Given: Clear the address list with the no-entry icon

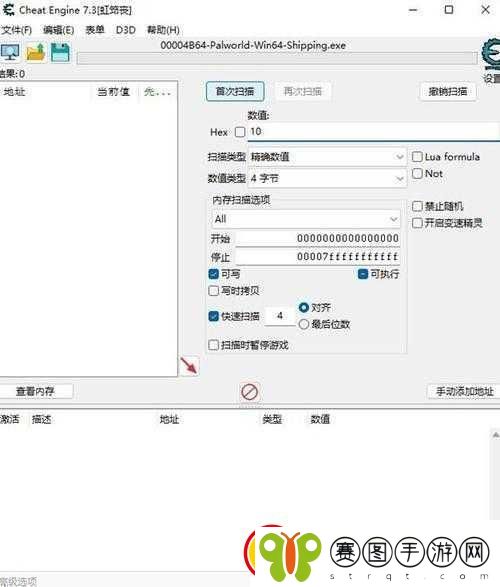Looking at the screenshot, I should [x=249, y=392].
